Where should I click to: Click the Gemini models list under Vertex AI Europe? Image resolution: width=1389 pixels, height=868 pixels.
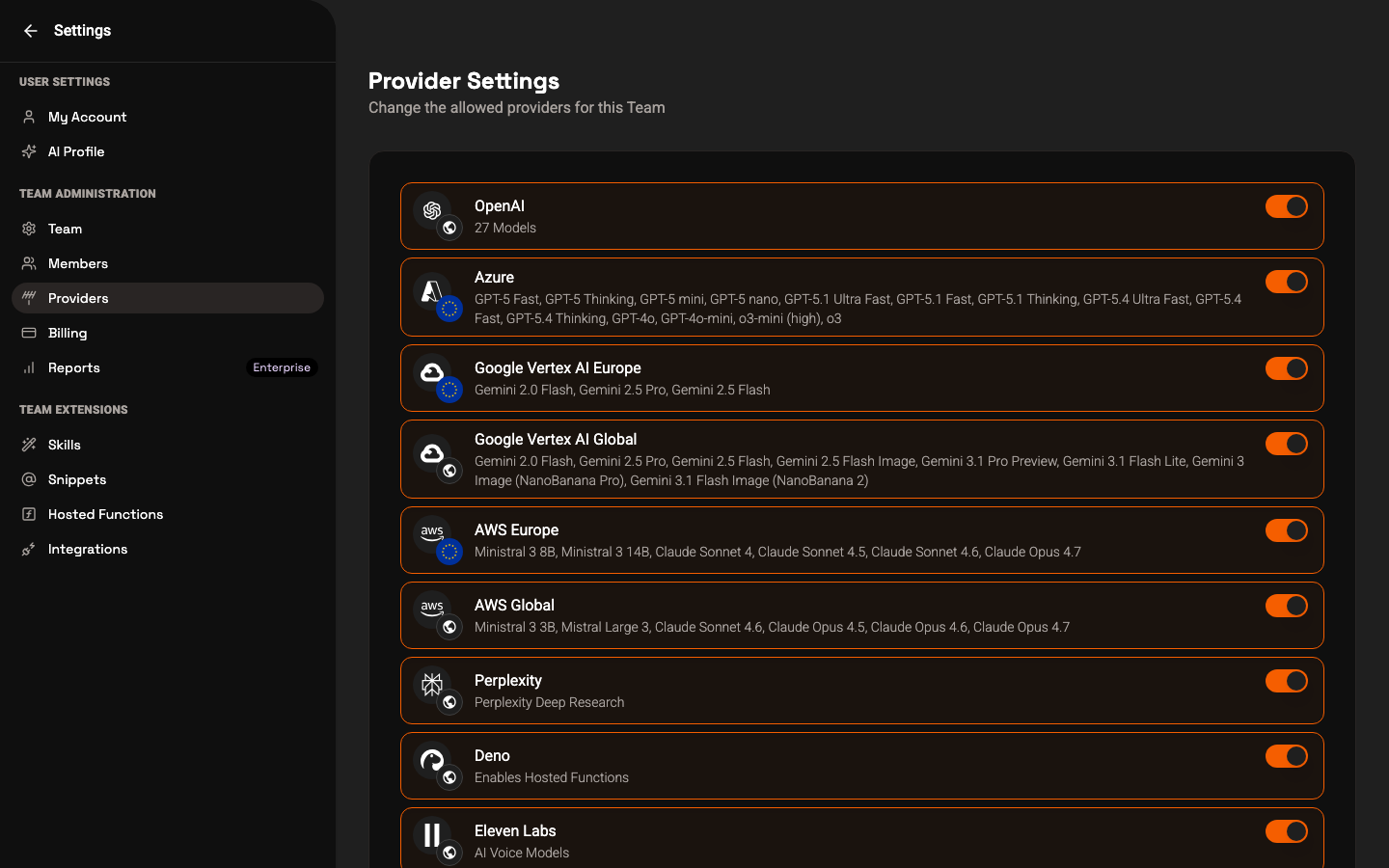(622, 390)
